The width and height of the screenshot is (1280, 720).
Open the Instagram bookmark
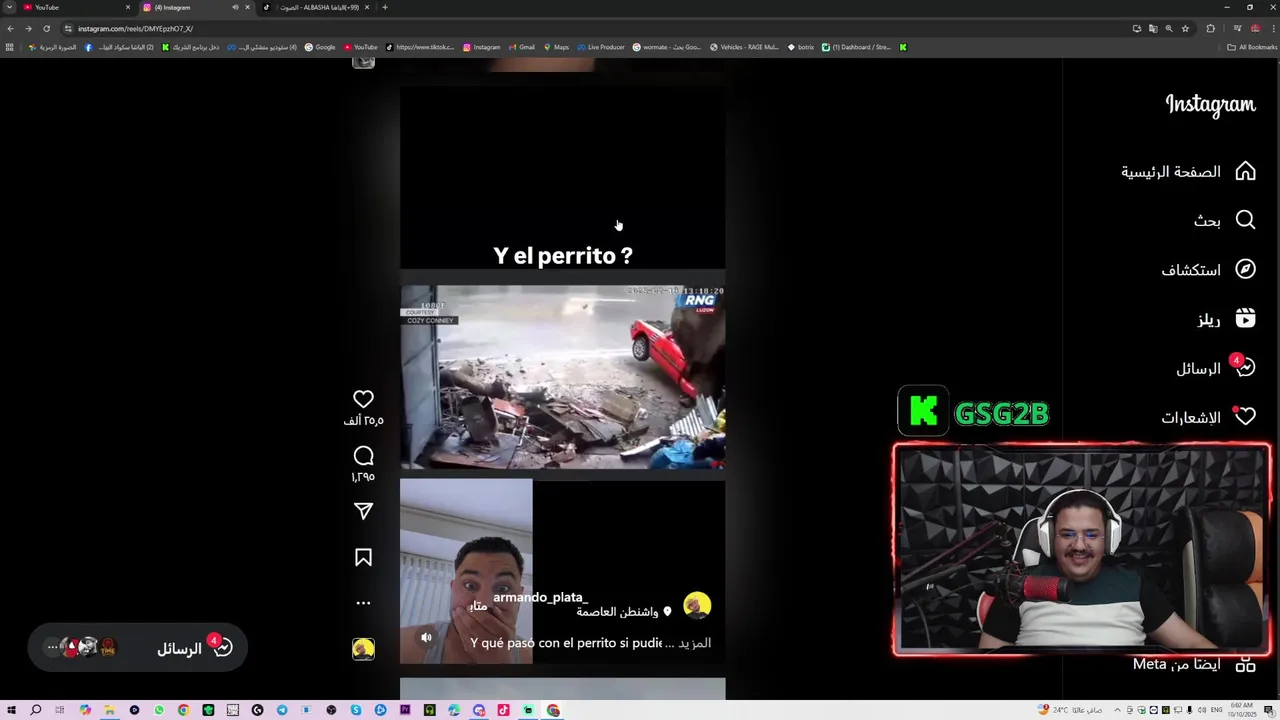click(x=481, y=47)
